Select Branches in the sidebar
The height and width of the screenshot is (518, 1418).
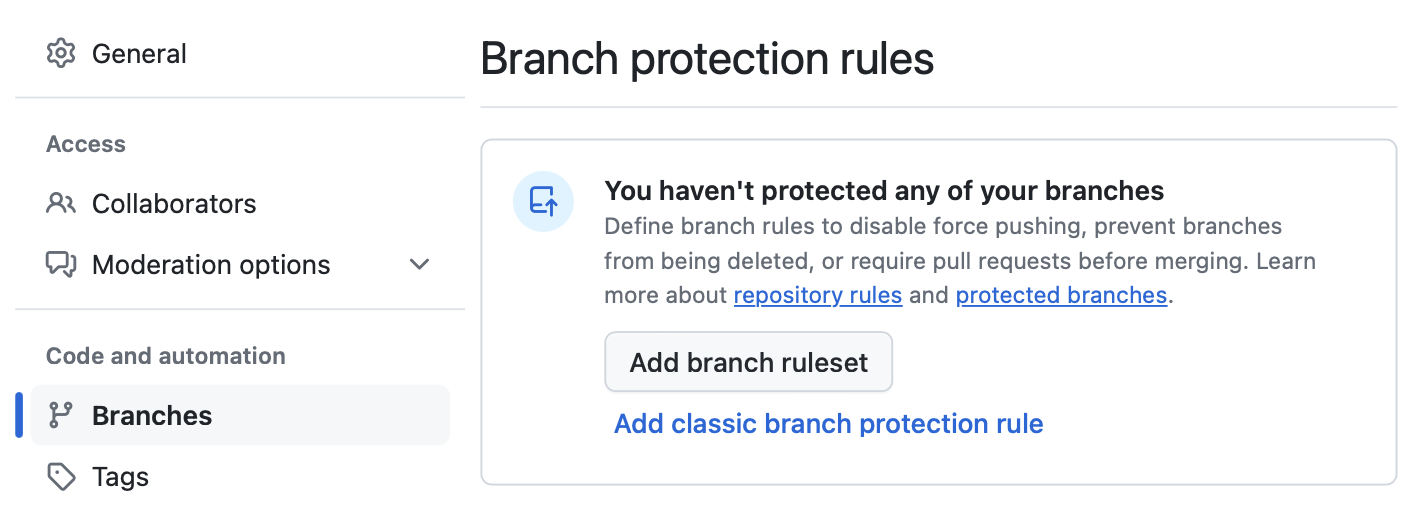152,416
